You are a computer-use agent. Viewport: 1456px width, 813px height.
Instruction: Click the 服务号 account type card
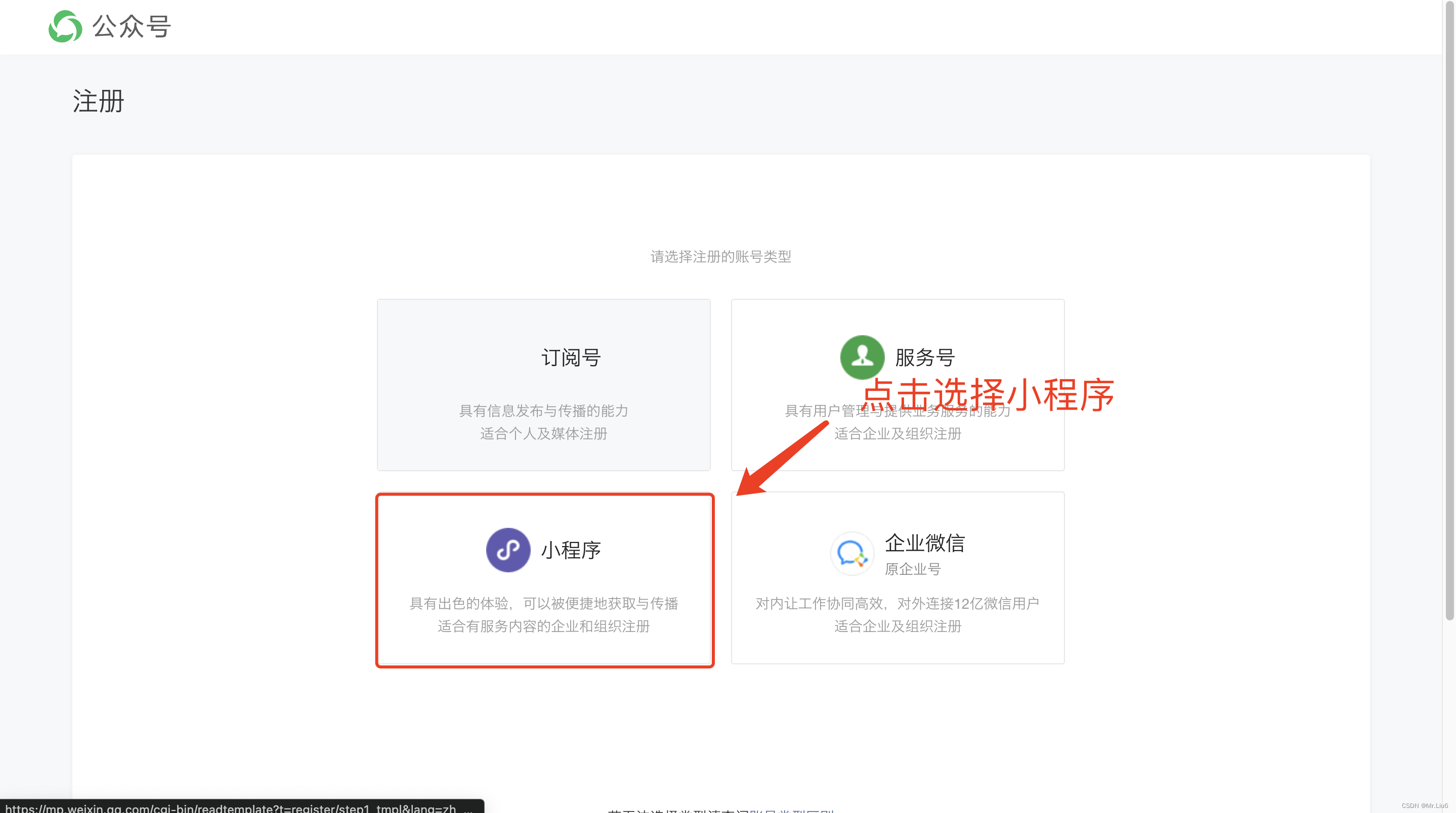point(897,385)
